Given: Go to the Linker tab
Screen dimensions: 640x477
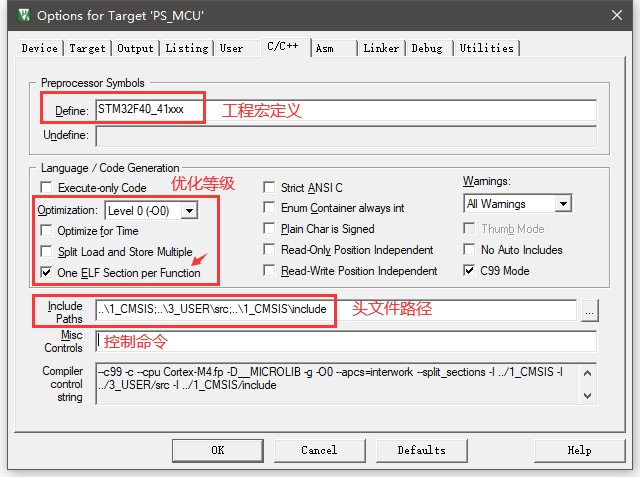Looking at the screenshot, I should (381, 48).
